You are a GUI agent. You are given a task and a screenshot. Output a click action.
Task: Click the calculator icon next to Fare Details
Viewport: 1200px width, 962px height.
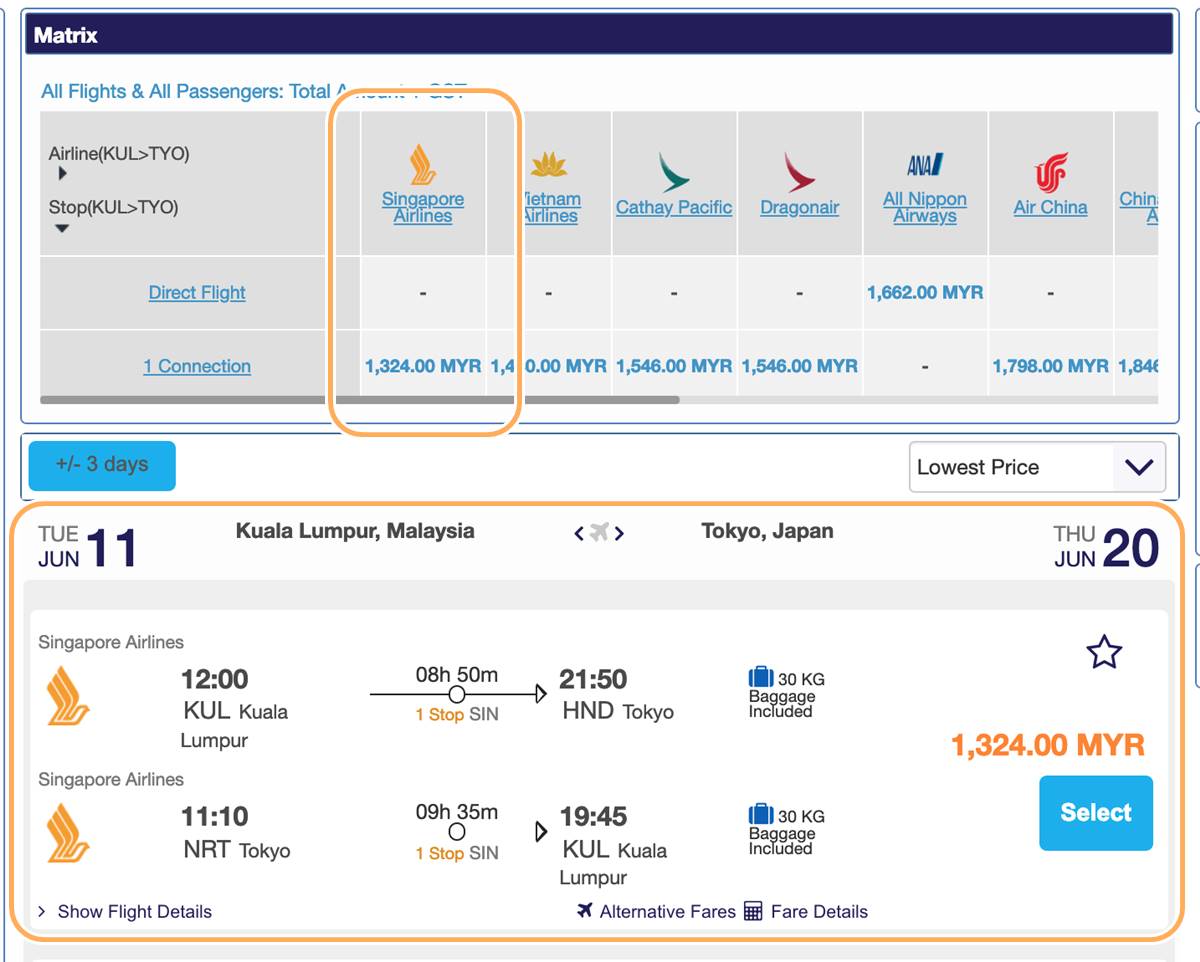753,911
